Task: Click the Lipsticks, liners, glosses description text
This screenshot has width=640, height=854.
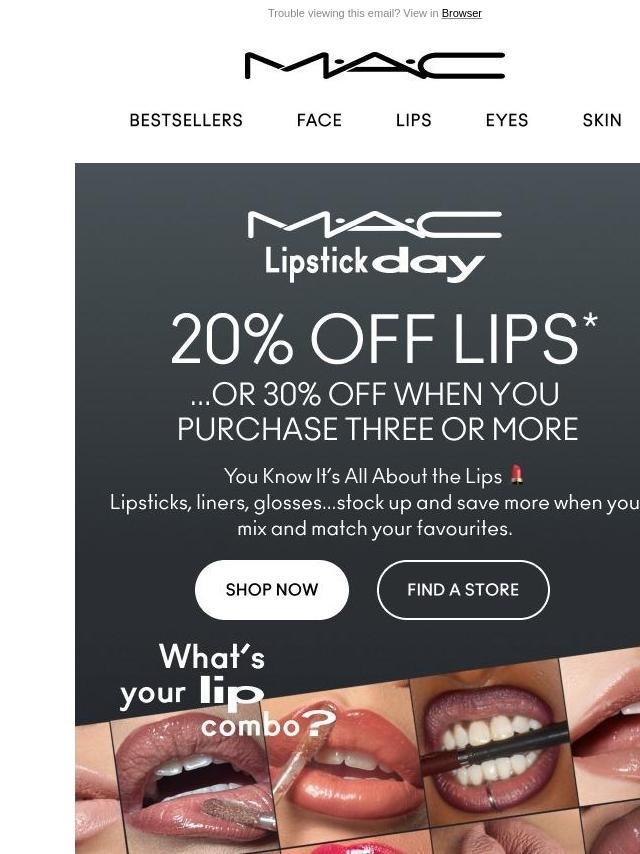Action: (x=375, y=515)
